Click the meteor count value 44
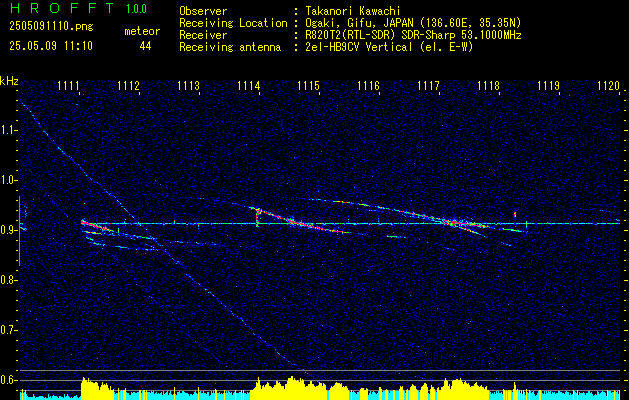The image size is (629, 400). click(145, 46)
